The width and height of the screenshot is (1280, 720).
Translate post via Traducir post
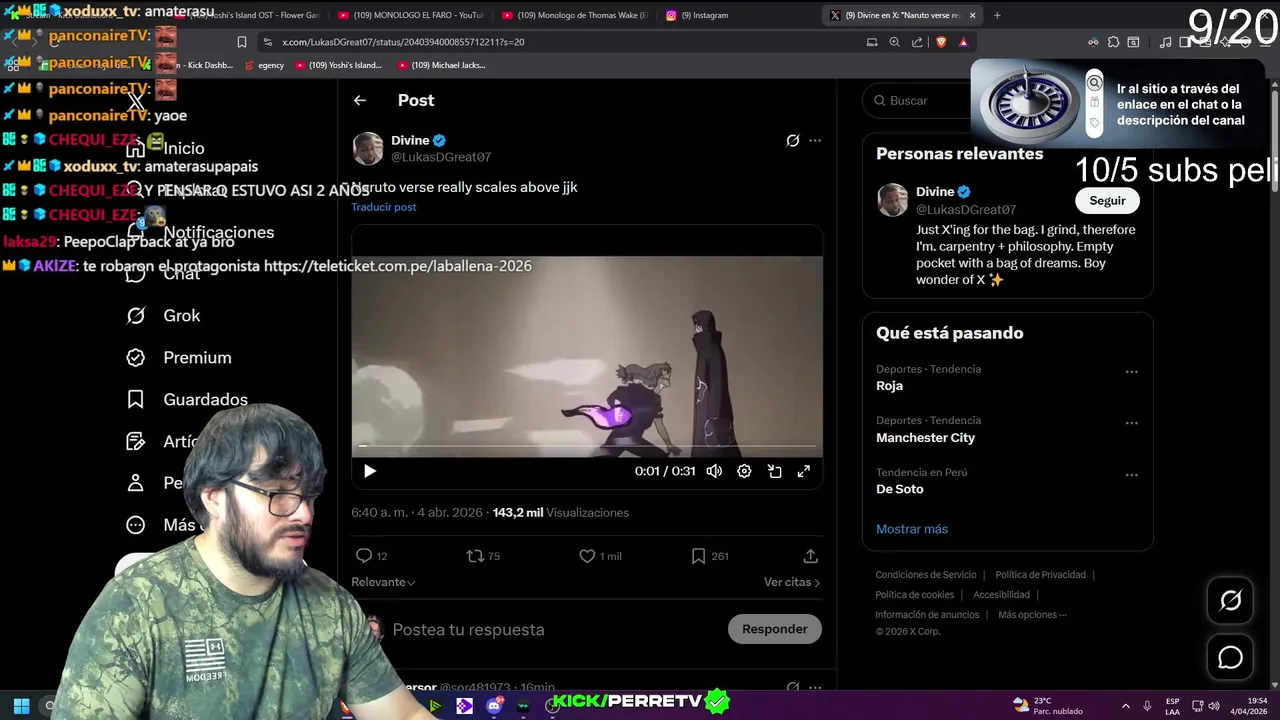tap(384, 207)
